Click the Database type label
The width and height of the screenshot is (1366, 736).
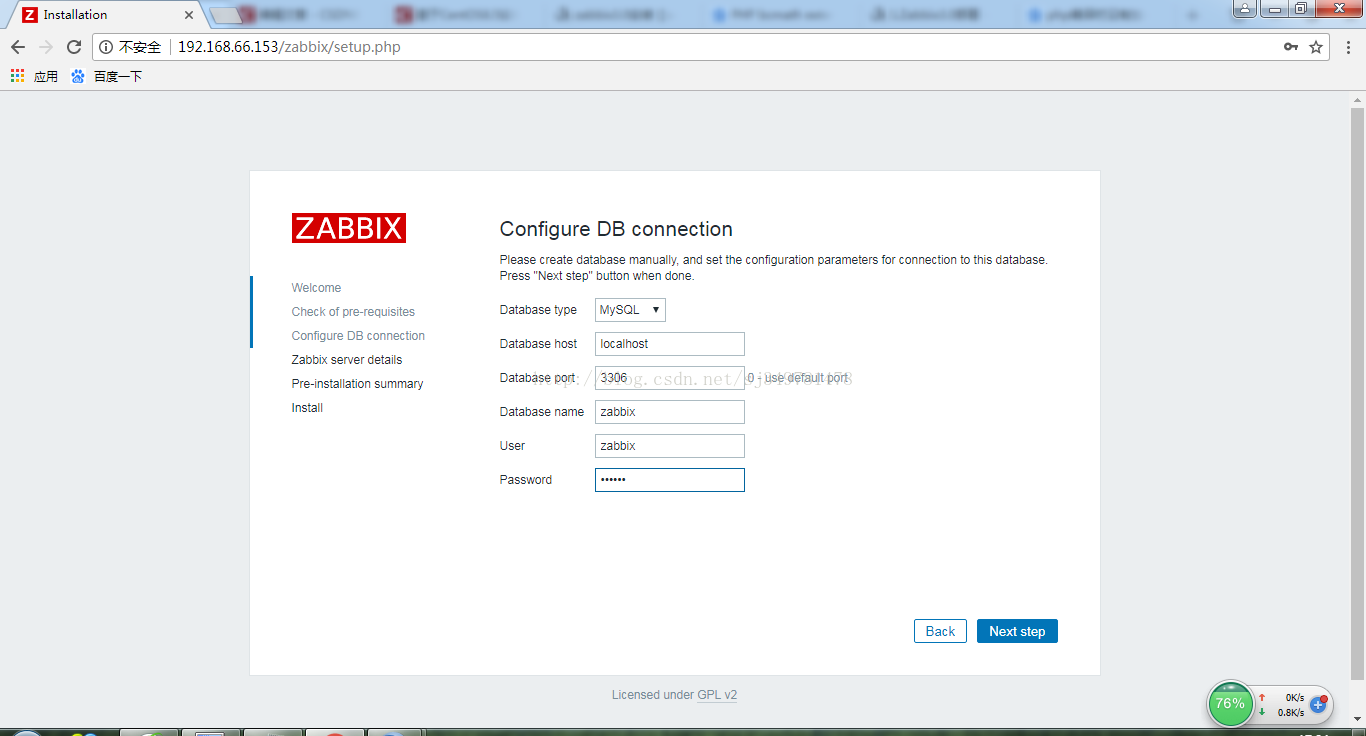tap(538, 310)
